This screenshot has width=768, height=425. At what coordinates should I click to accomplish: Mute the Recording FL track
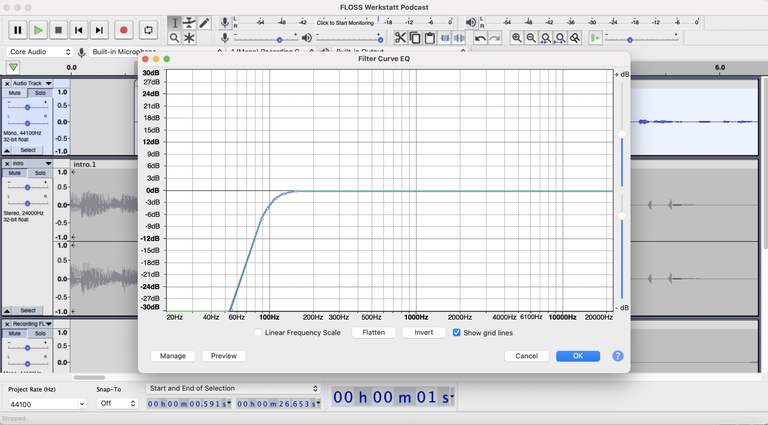[x=15, y=333]
